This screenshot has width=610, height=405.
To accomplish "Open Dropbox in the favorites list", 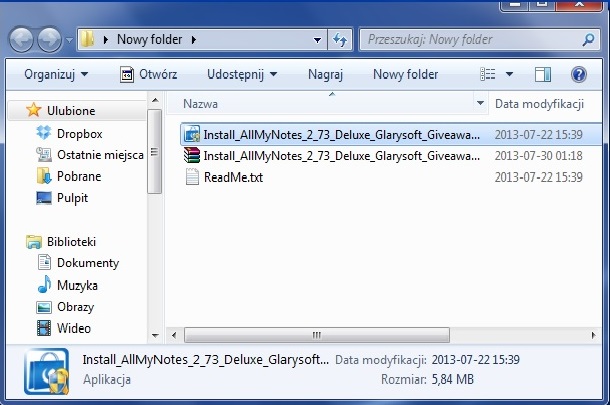I will [x=79, y=133].
